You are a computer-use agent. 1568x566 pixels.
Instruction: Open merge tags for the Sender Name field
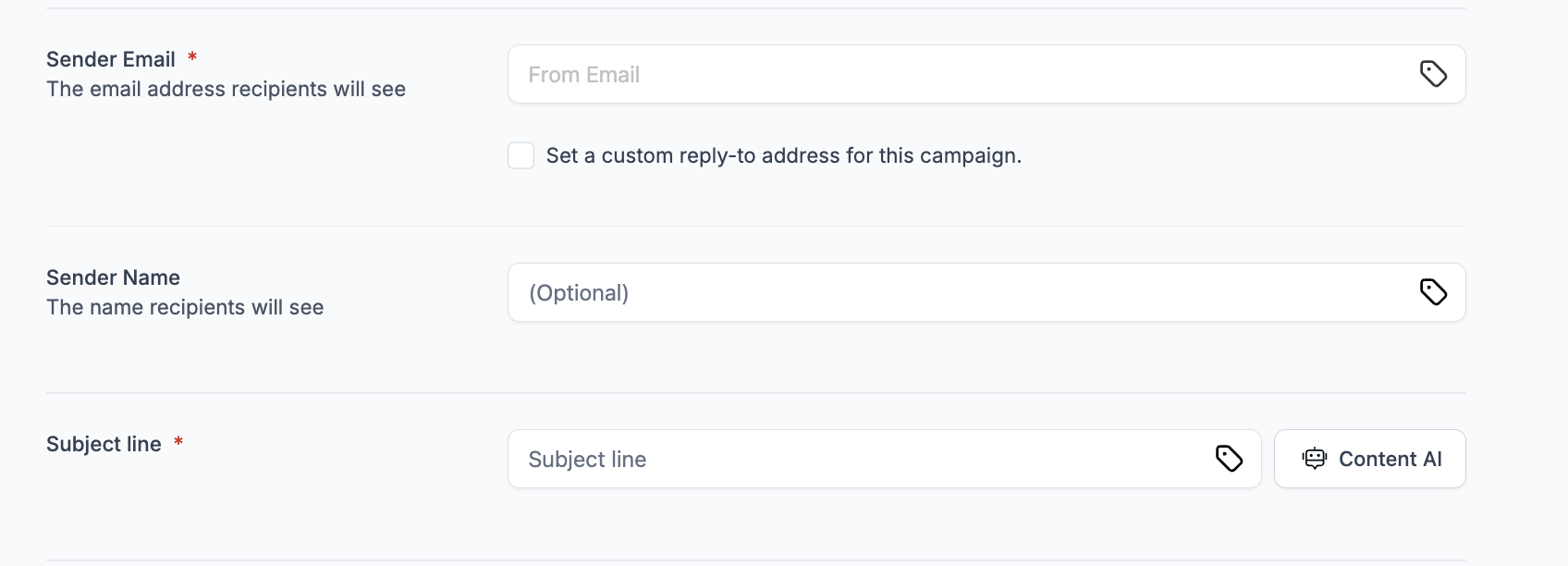click(x=1433, y=292)
